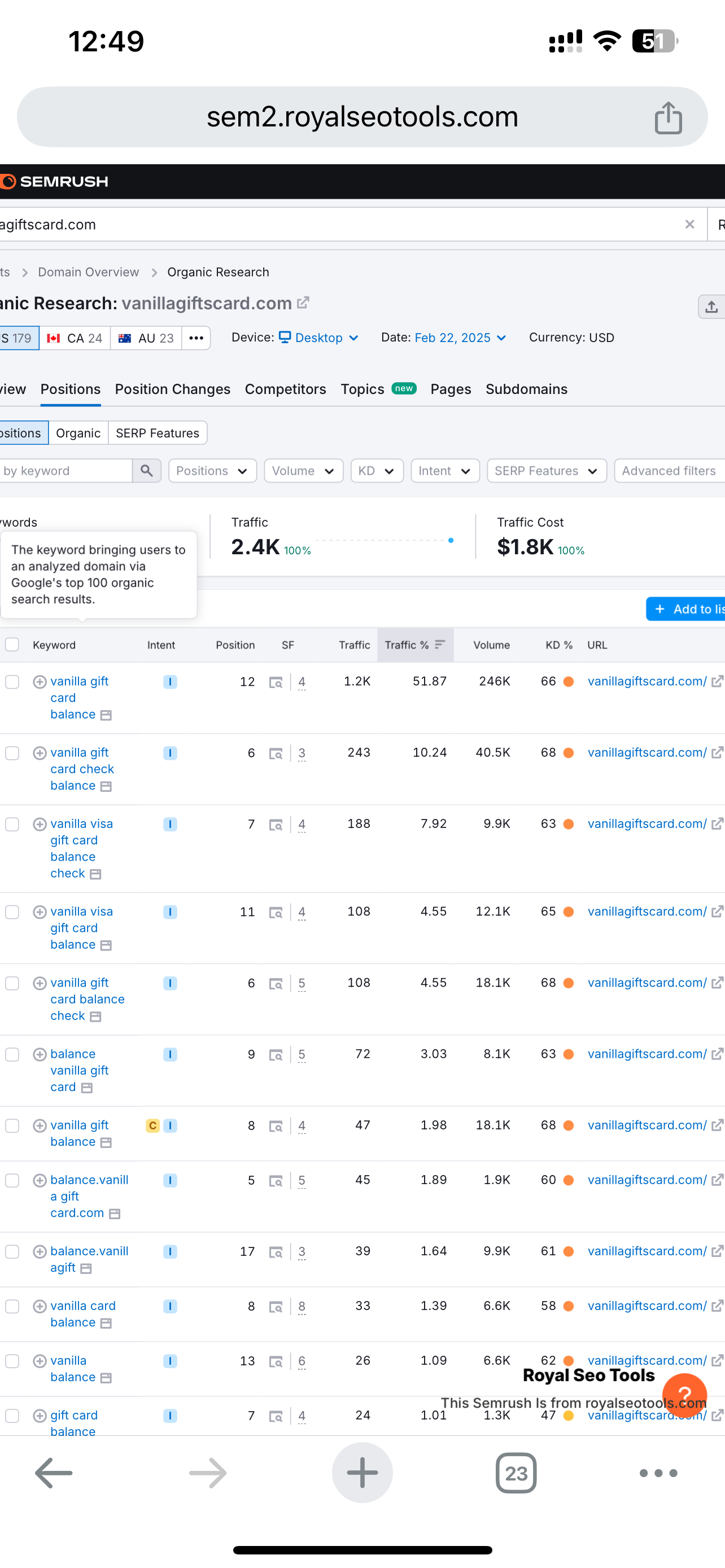The image size is (725, 1568).
Task: Check the row for balance.vanilla gift card.com
Action: click(12, 1180)
